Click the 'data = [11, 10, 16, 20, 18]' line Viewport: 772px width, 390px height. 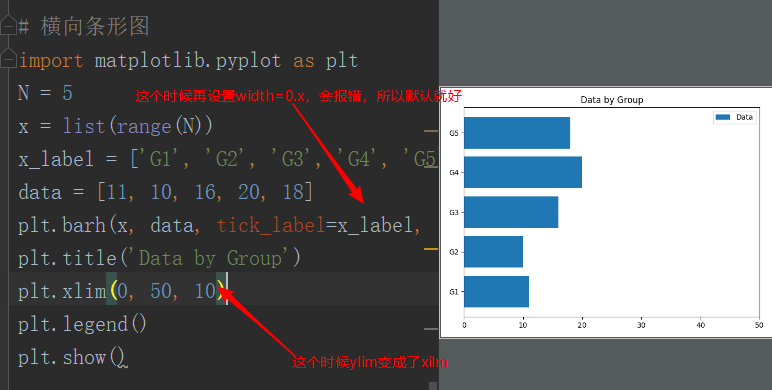point(165,192)
